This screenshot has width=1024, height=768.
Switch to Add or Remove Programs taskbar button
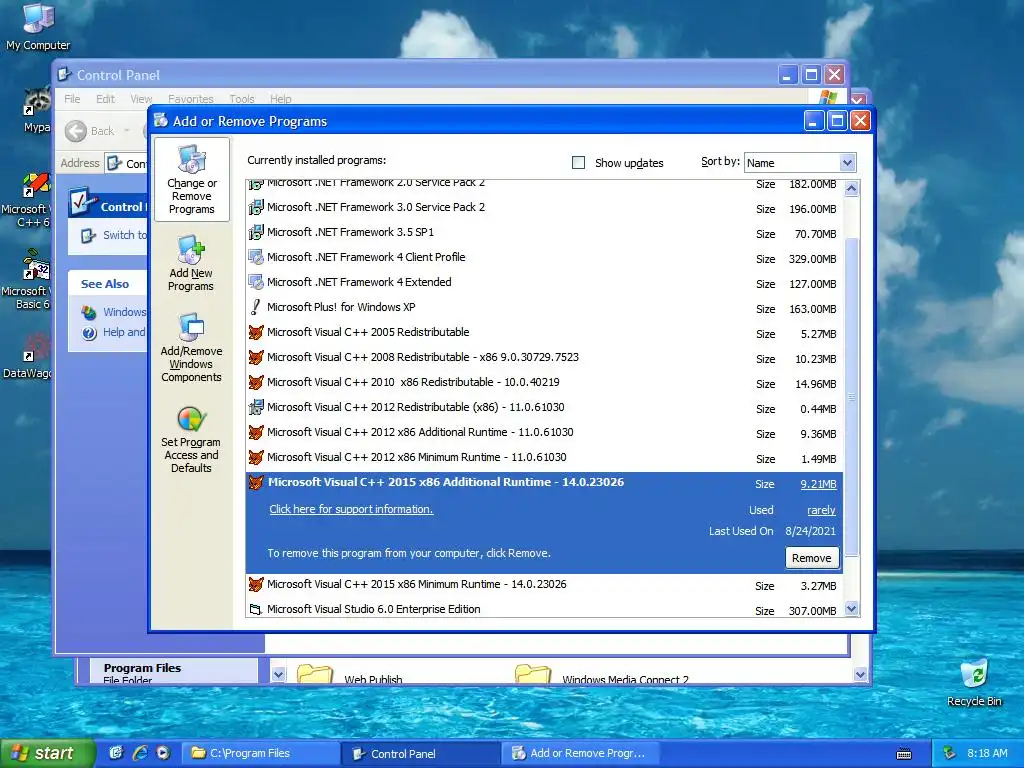pyautogui.click(x=581, y=754)
